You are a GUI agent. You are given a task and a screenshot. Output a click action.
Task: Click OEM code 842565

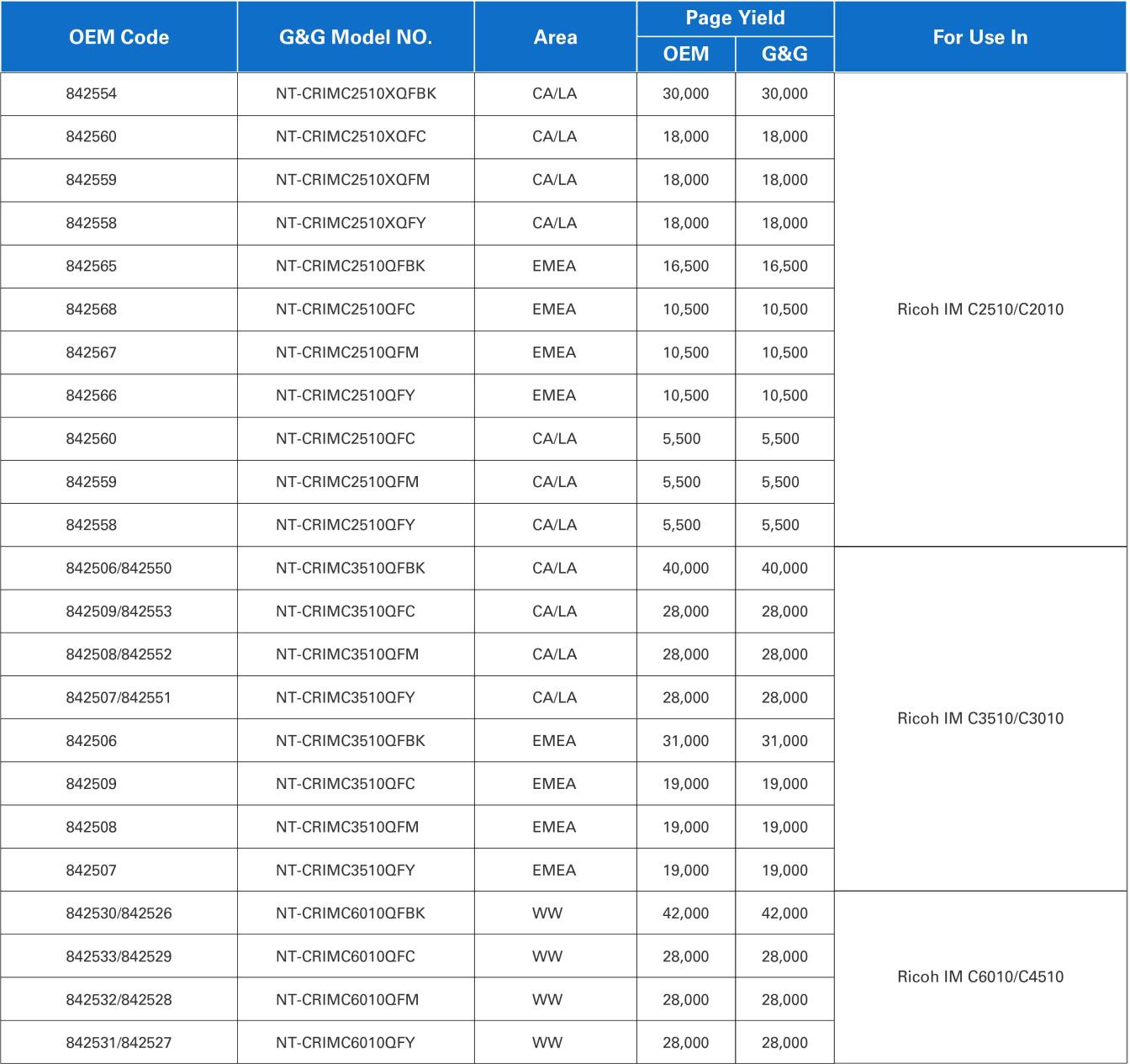click(x=92, y=266)
